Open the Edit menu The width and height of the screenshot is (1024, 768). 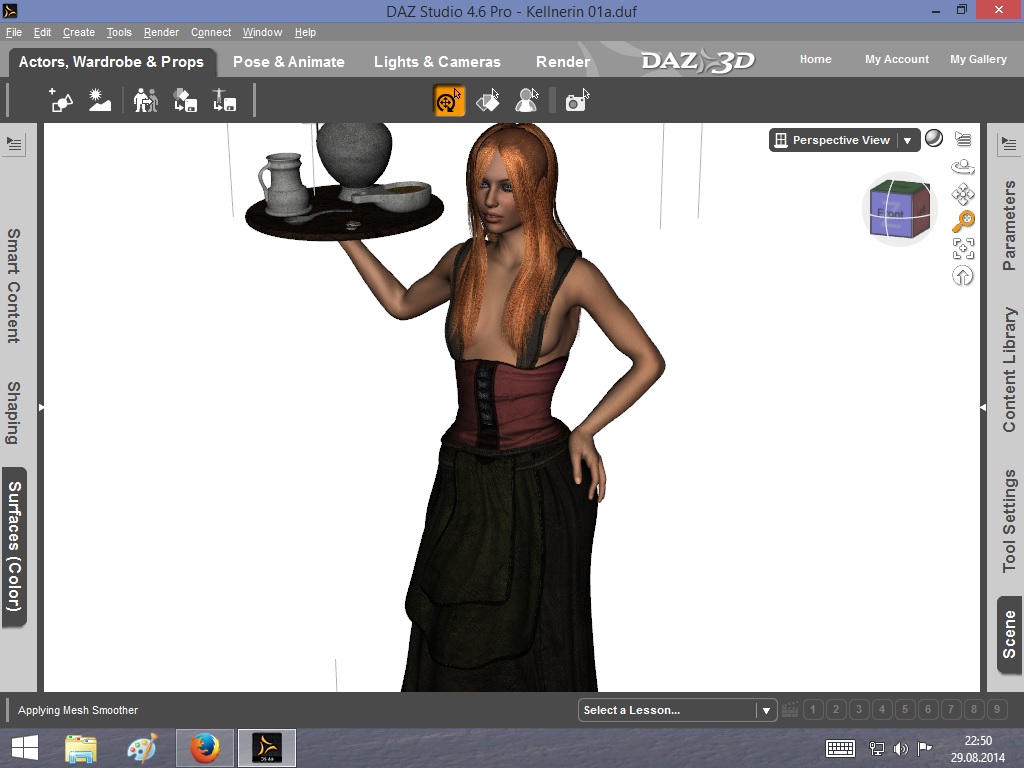click(42, 32)
